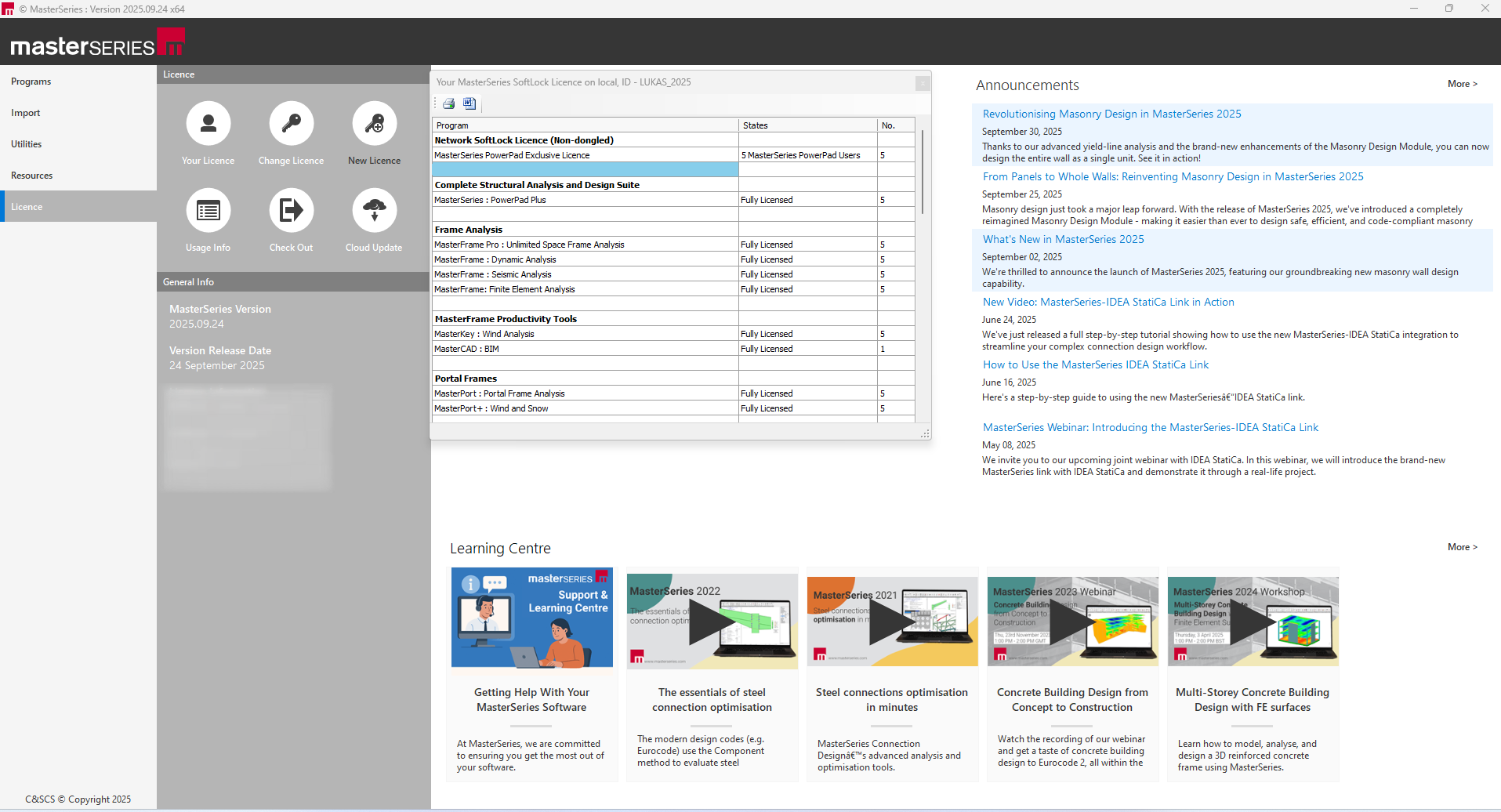Click the Check Out icon
Viewport: 1501px width, 812px height.
point(291,211)
